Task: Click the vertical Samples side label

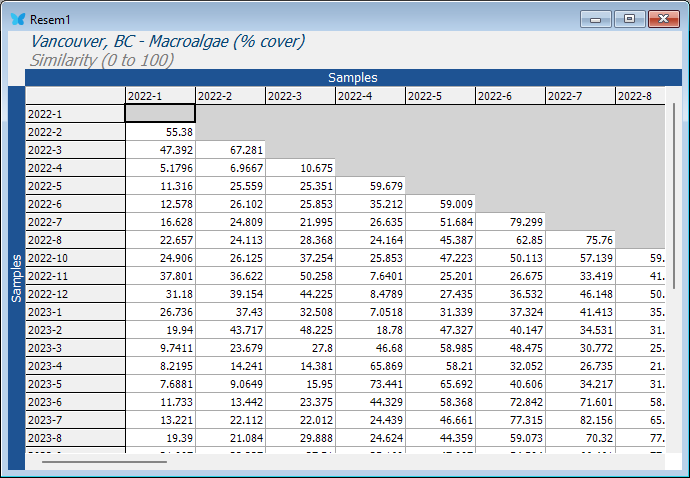Action: point(16,278)
